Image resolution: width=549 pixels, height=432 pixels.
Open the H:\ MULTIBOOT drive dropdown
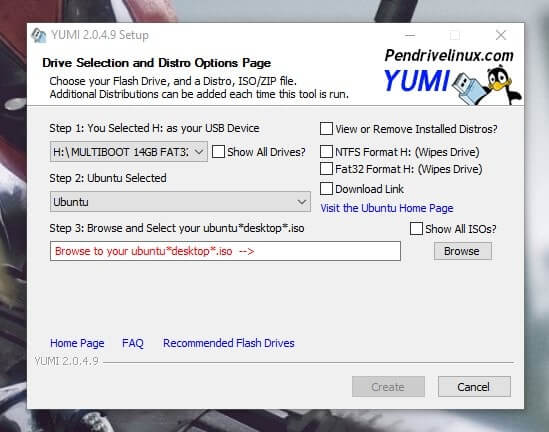[x=129, y=152]
